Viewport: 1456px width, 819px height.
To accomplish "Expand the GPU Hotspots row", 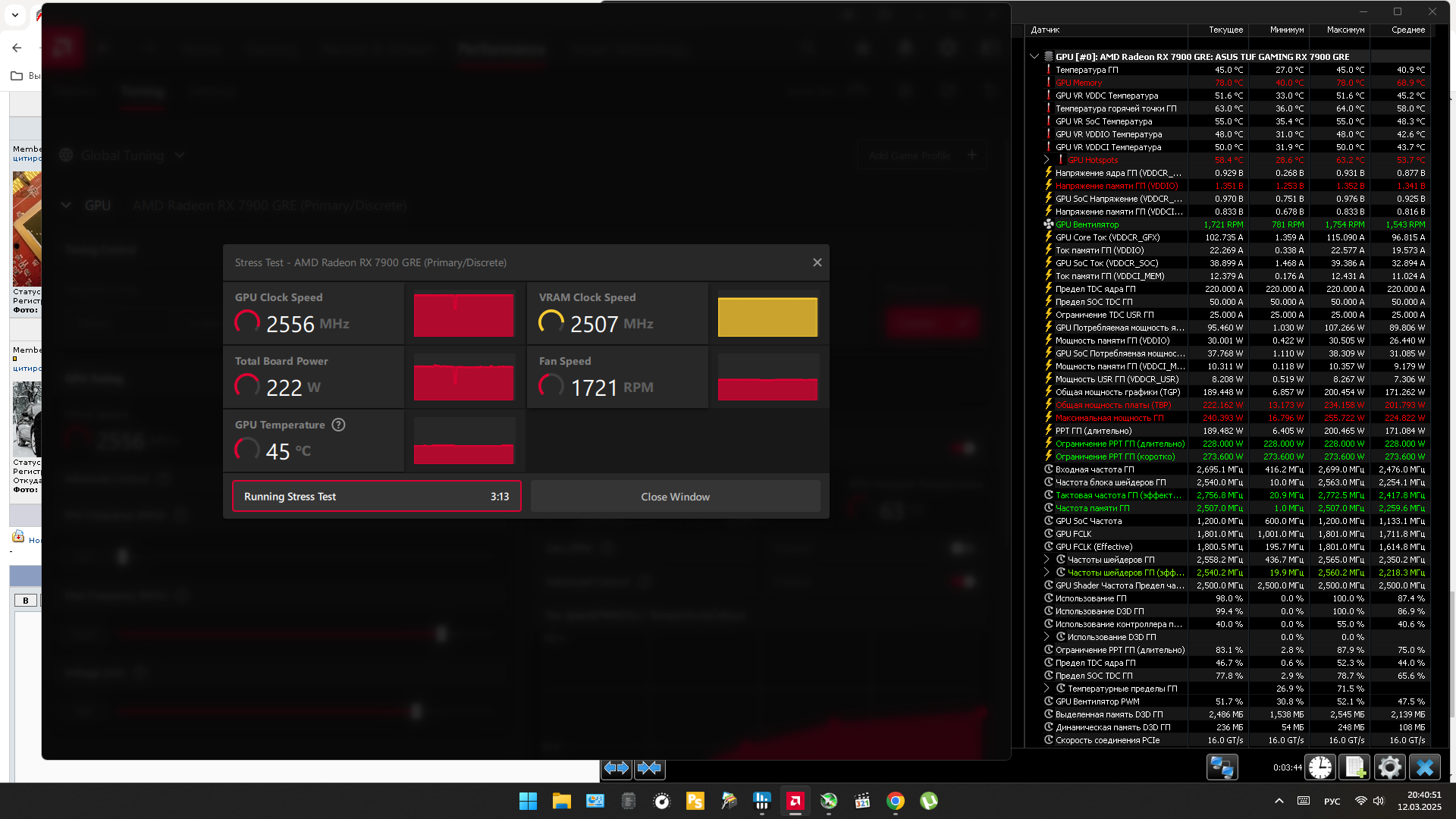I will [x=1046, y=160].
